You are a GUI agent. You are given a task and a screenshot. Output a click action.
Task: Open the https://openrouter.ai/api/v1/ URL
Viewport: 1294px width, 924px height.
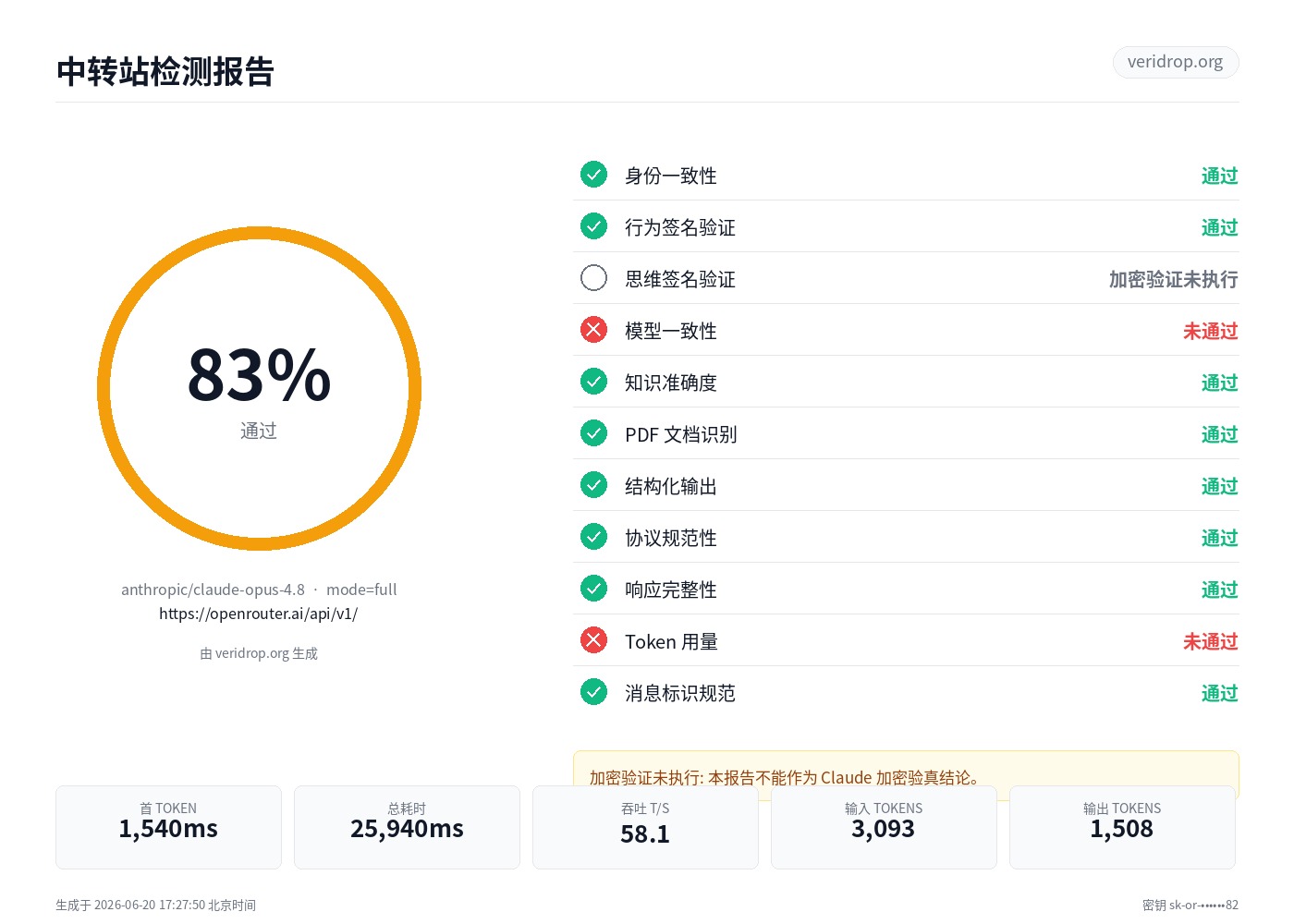(x=259, y=614)
